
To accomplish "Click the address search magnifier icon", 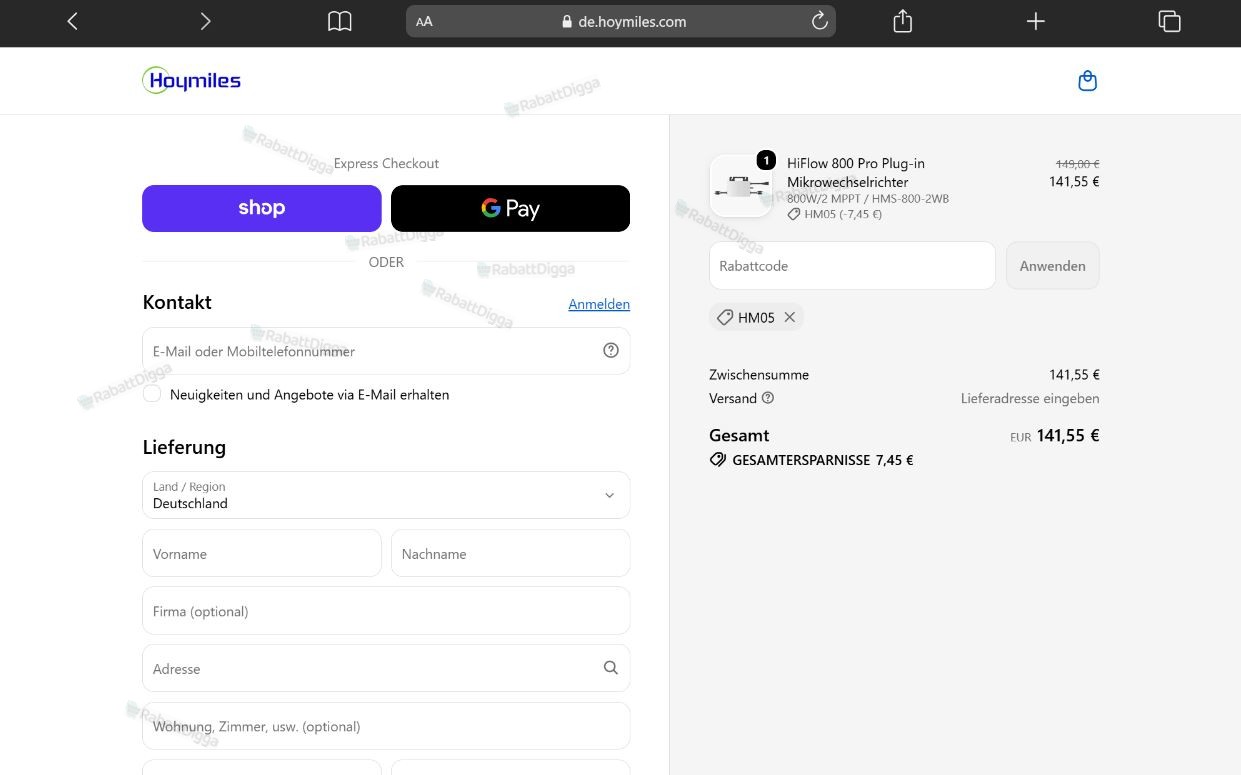I will click(611, 668).
